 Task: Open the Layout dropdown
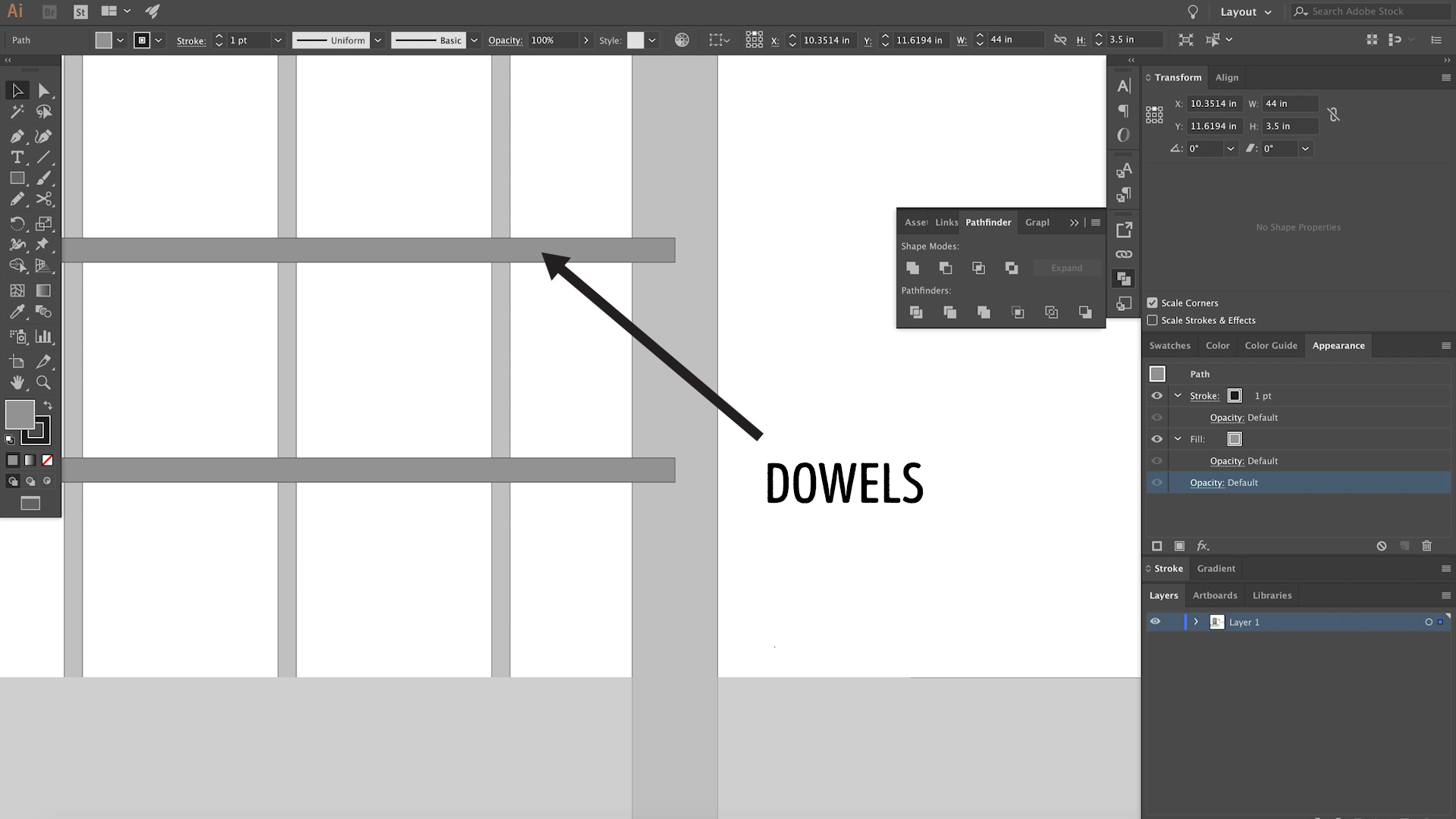click(x=1244, y=11)
